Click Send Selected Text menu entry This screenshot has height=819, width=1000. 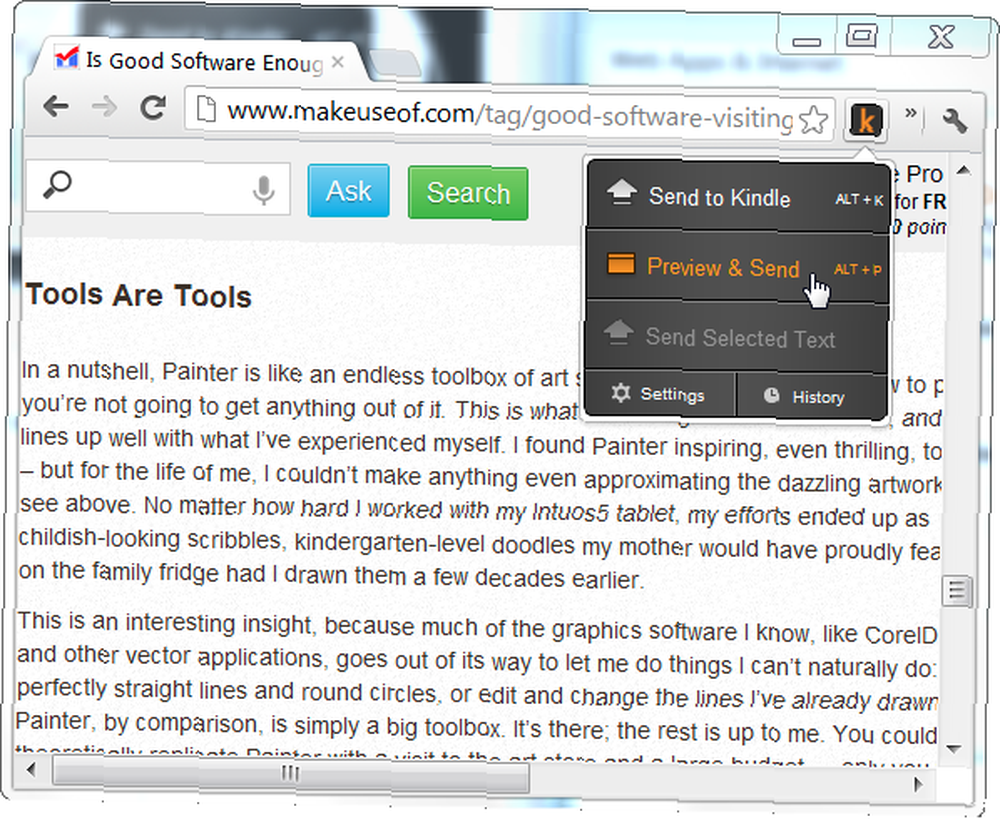[x=737, y=337]
